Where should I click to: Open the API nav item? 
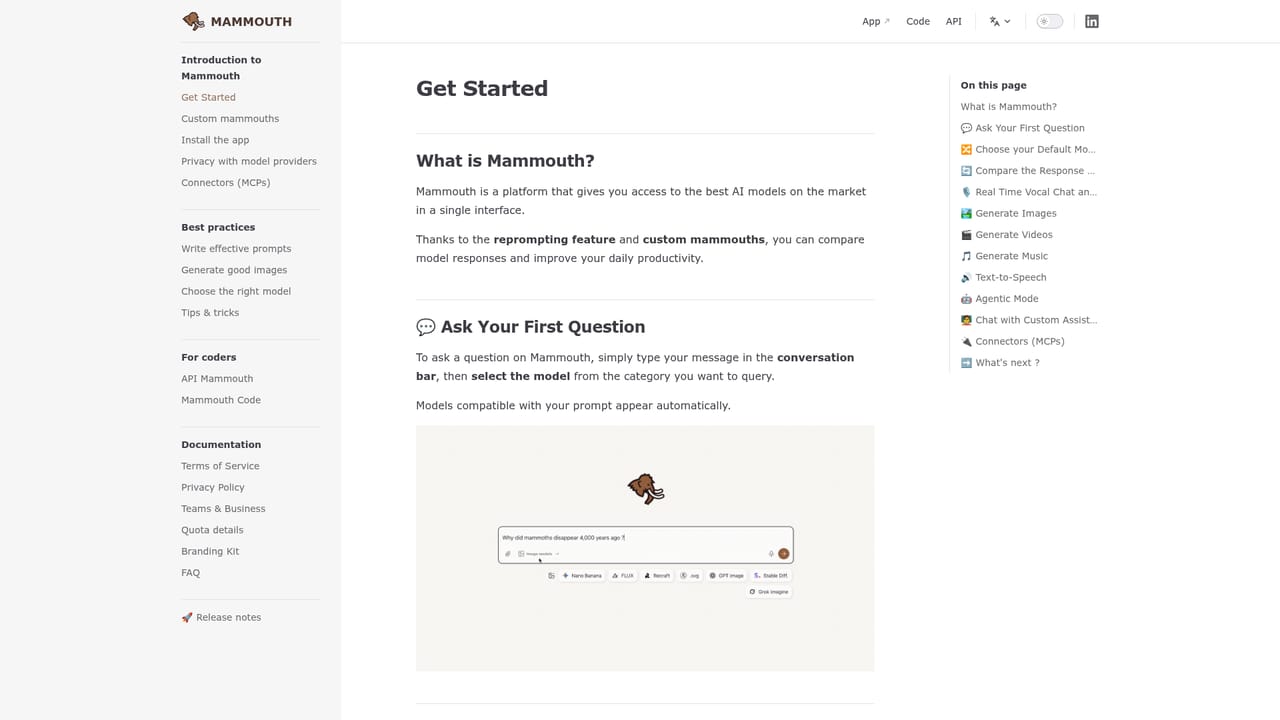click(954, 21)
